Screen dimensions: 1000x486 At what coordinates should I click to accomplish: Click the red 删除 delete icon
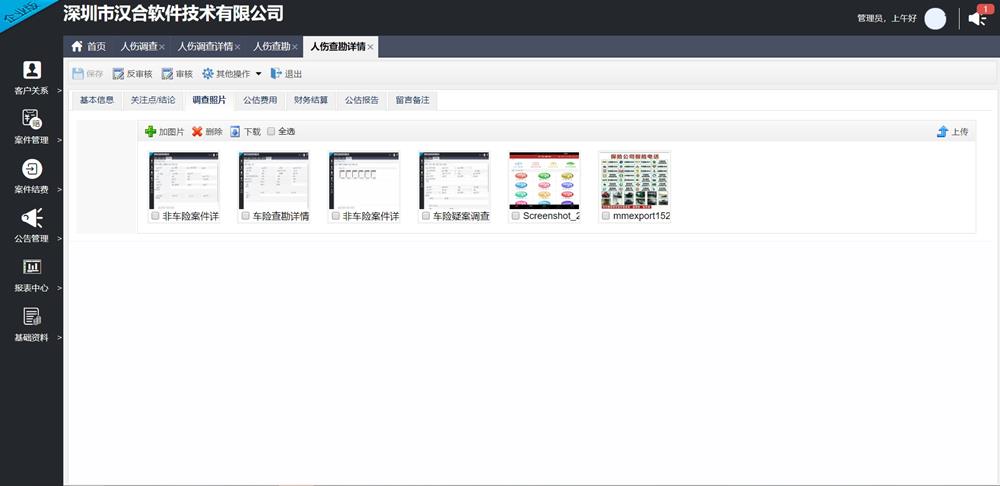click(197, 131)
